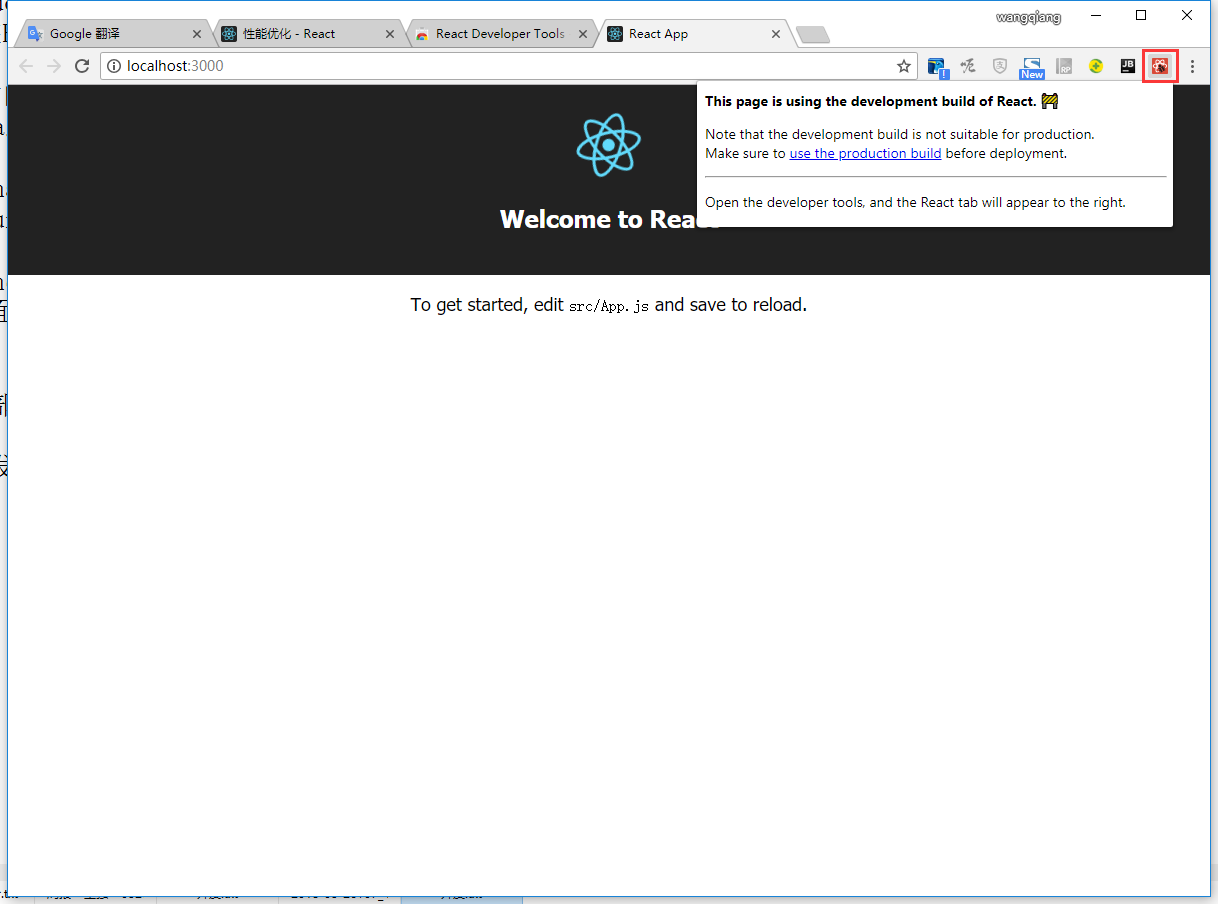This screenshot has width=1218, height=904.
Task: Click the wangqiang profile name button
Action: click(x=1029, y=17)
